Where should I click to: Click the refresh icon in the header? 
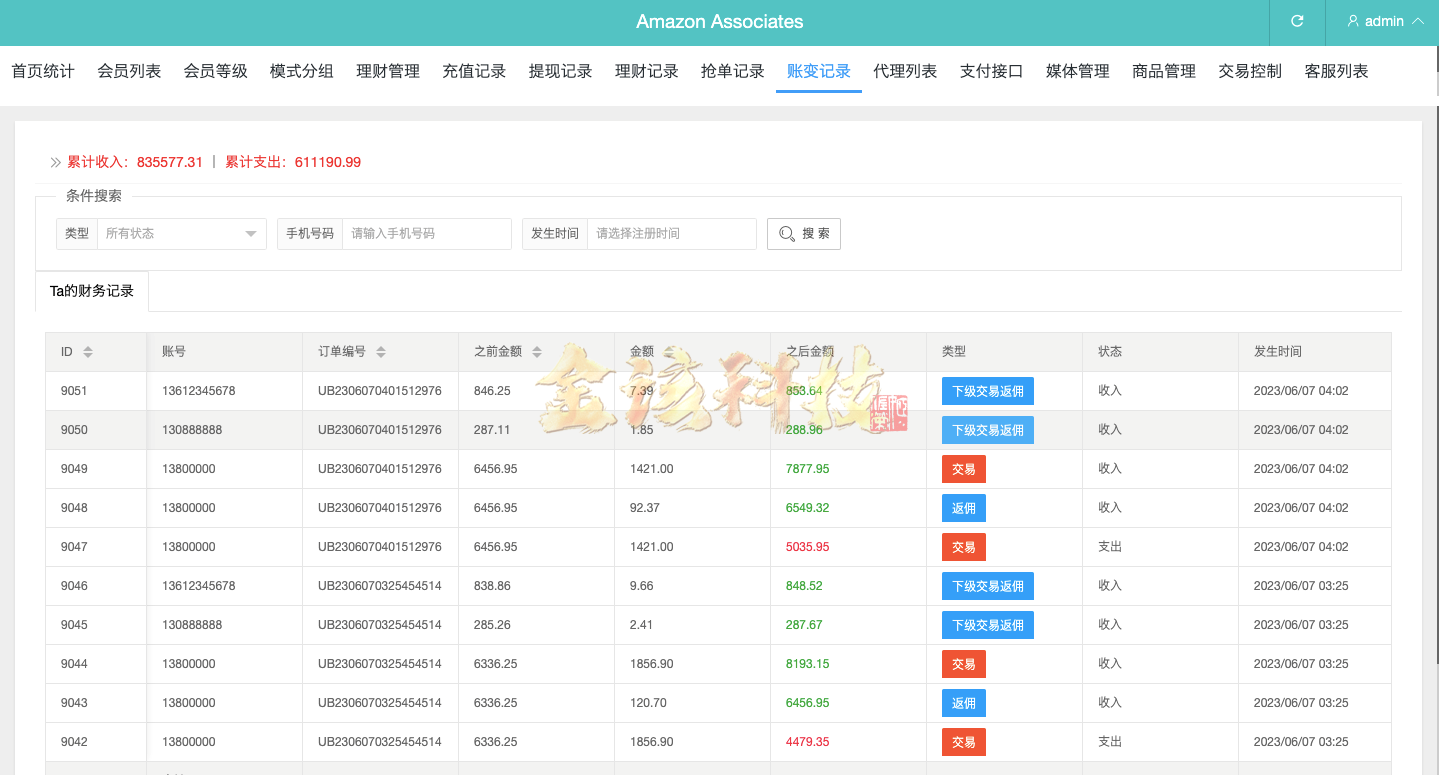[x=1296, y=21]
